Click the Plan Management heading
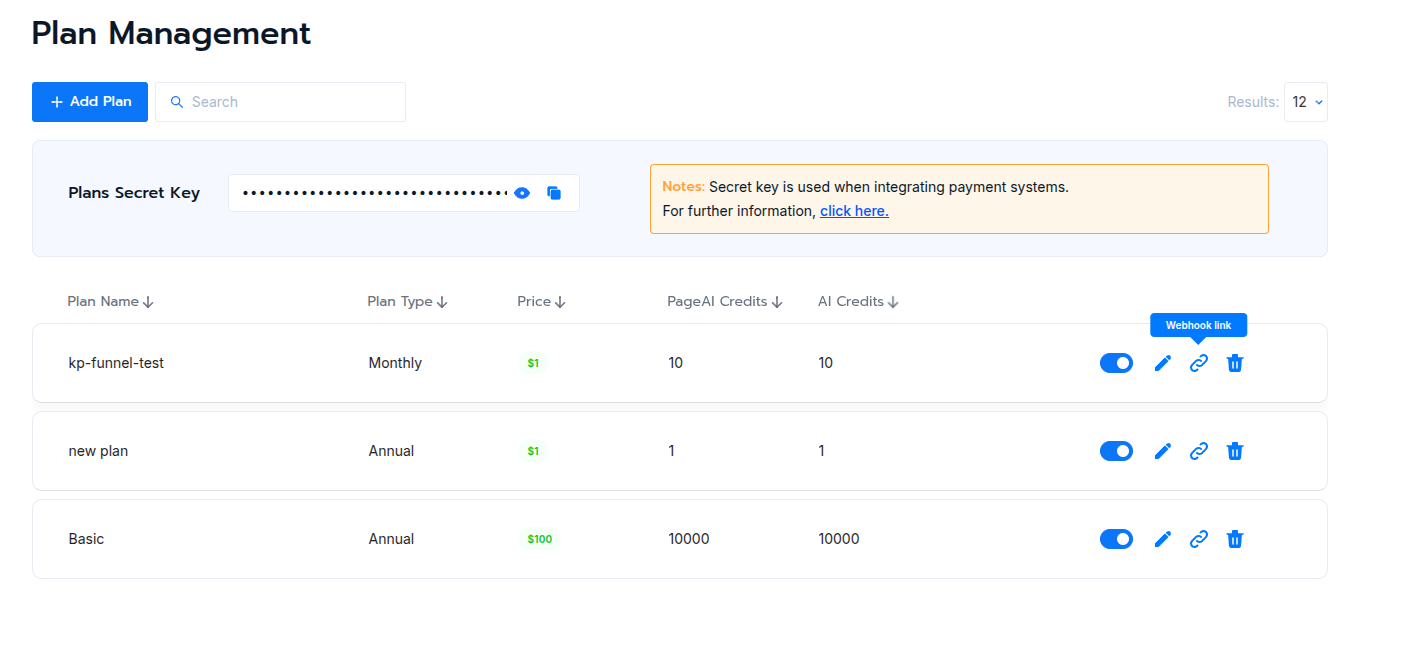The height and width of the screenshot is (671, 1424). coord(171,33)
